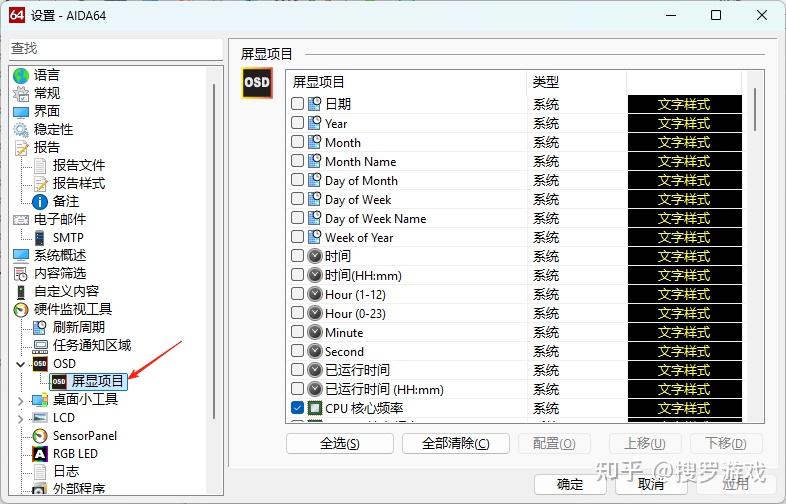Click the LCD display icon
The height and width of the screenshot is (504, 786).
tap(40, 418)
